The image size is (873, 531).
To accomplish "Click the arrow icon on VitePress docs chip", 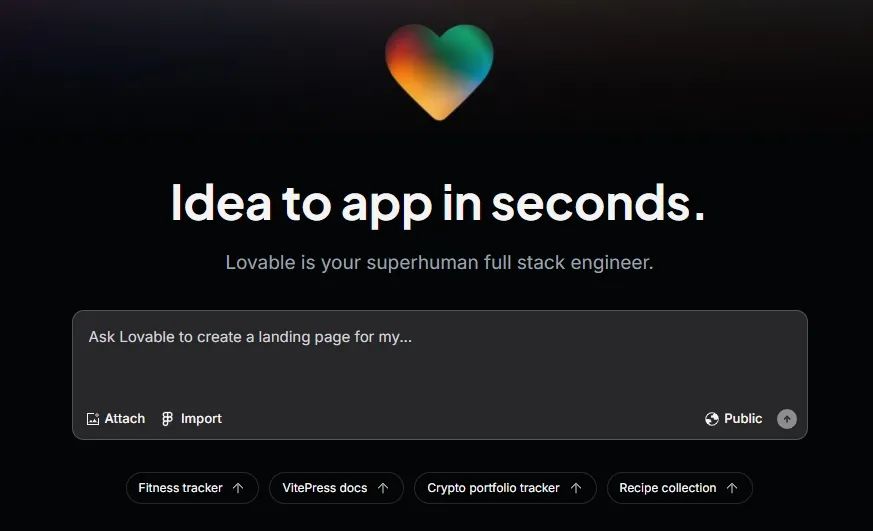I will point(383,488).
